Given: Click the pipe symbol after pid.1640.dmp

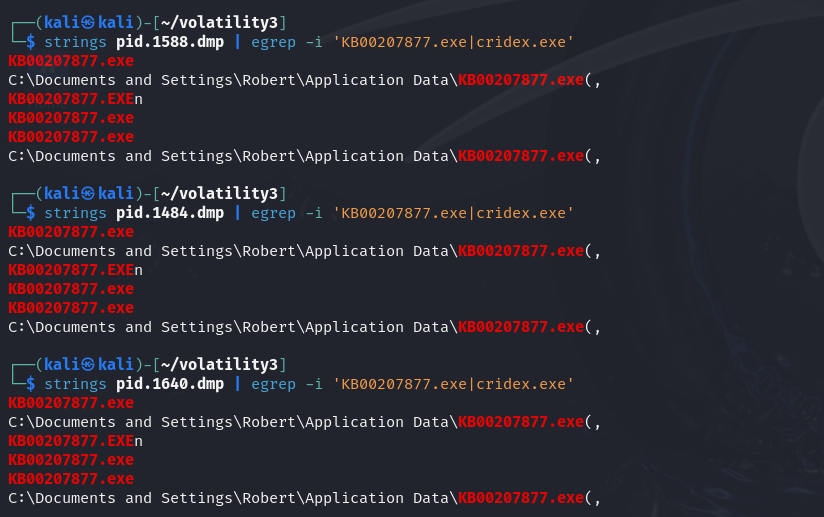Looking at the screenshot, I should (x=238, y=384).
